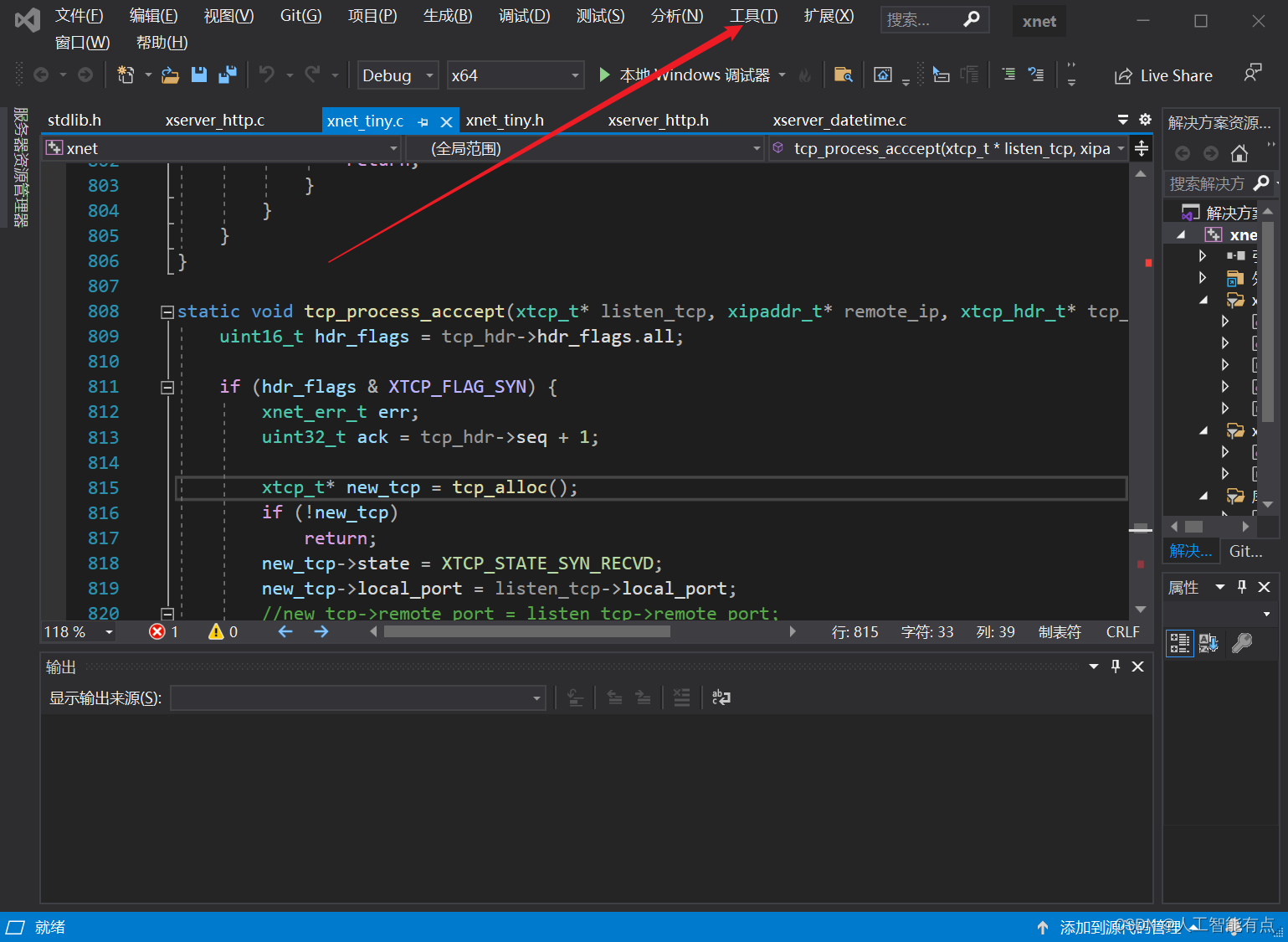
Task: Undo the last edit
Action: click(266, 75)
